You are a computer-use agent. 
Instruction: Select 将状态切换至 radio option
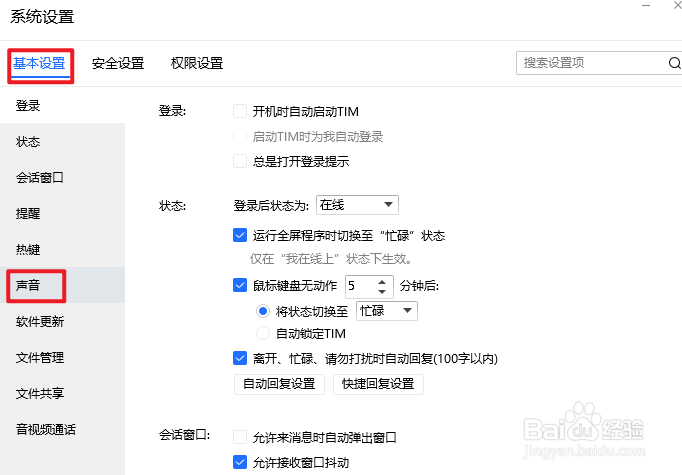(264, 311)
